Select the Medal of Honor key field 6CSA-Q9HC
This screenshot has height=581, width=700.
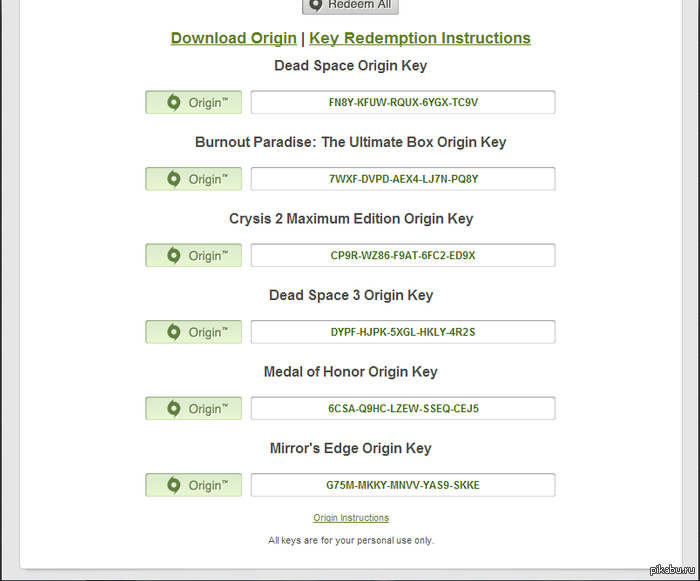click(x=403, y=409)
